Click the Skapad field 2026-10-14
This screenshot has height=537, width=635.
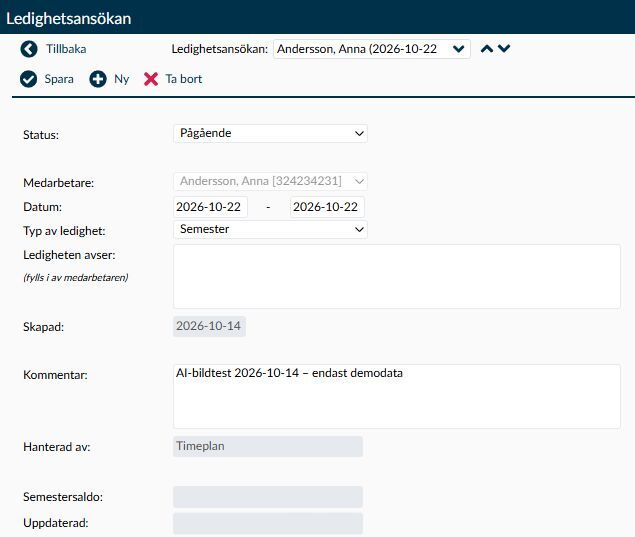209,326
